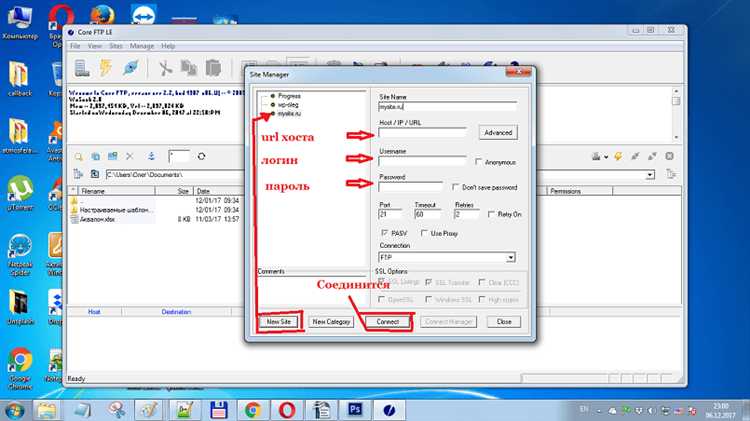Click the Port field

point(390,214)
